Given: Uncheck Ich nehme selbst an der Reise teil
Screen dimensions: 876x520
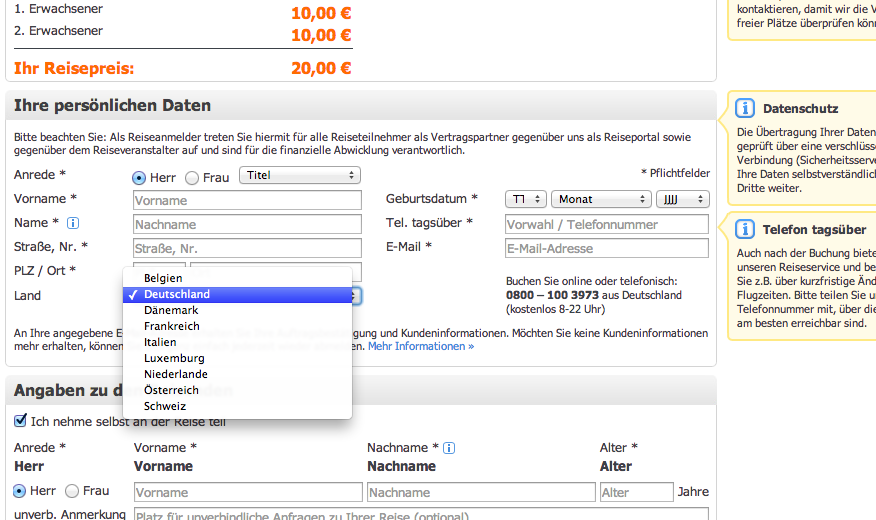Looking at the screenshot, I should [20, 420].
